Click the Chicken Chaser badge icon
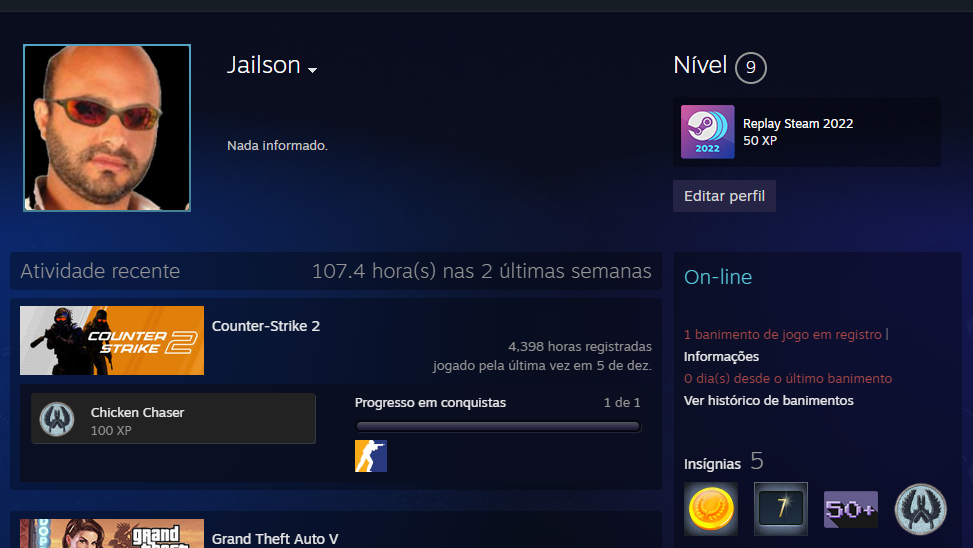 57,418
